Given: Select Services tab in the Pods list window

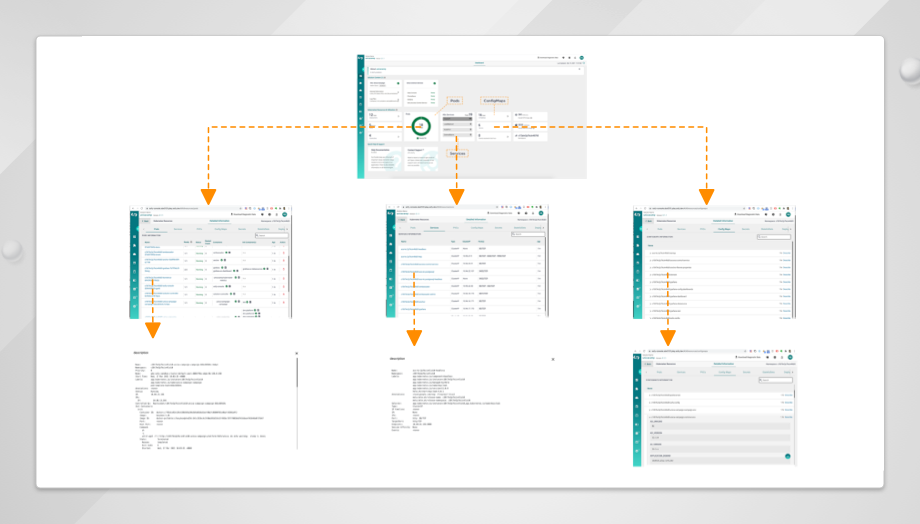Looking at the screenshot, I should 178,229.
